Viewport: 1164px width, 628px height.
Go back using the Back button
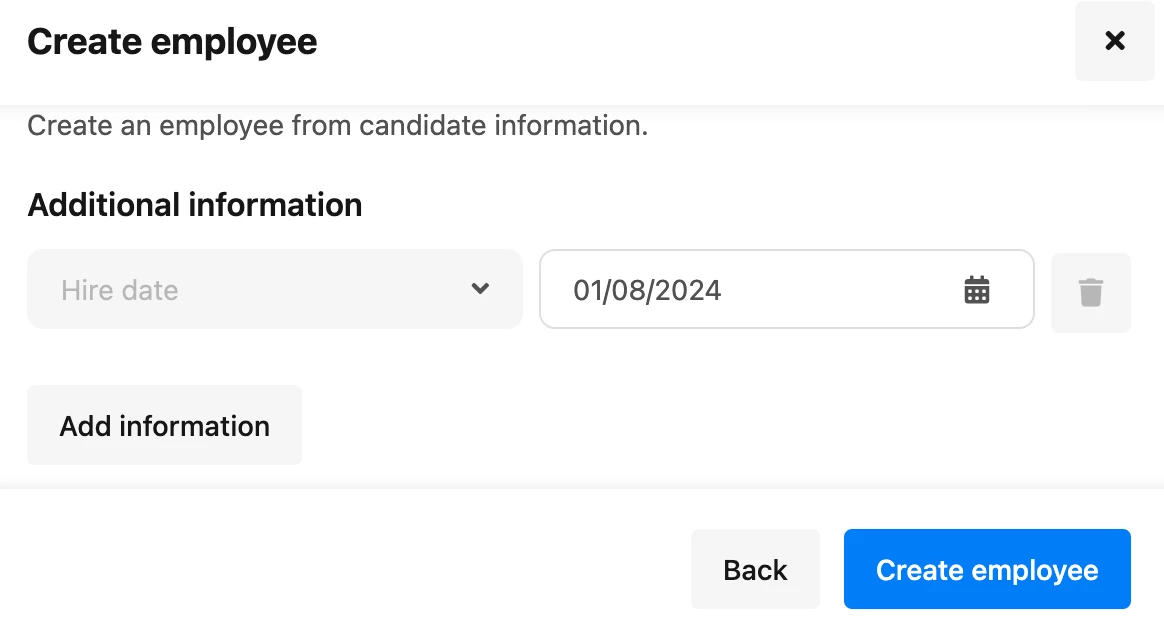755,569
